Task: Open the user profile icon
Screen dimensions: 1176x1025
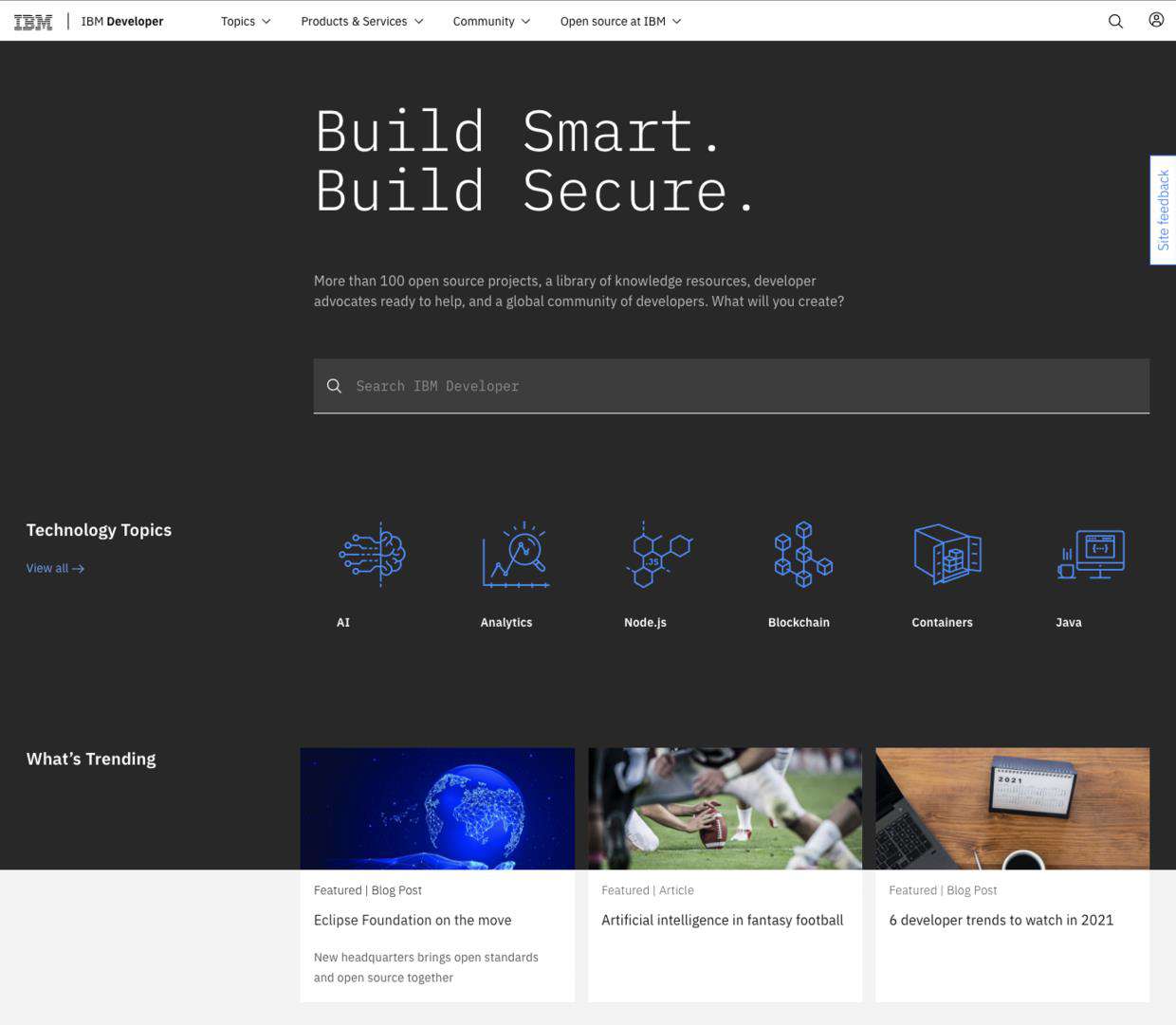Action: pyautogui.click(x=1156, y=20)
